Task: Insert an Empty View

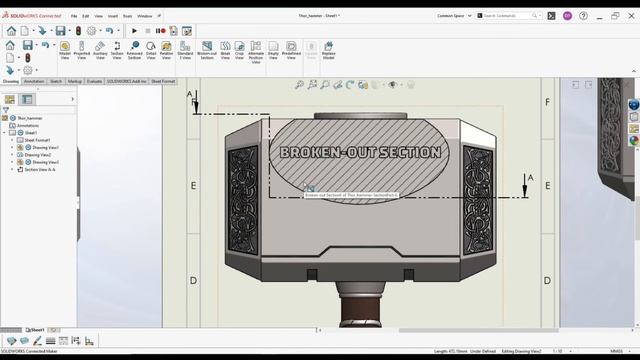Action: pos(273,51)
